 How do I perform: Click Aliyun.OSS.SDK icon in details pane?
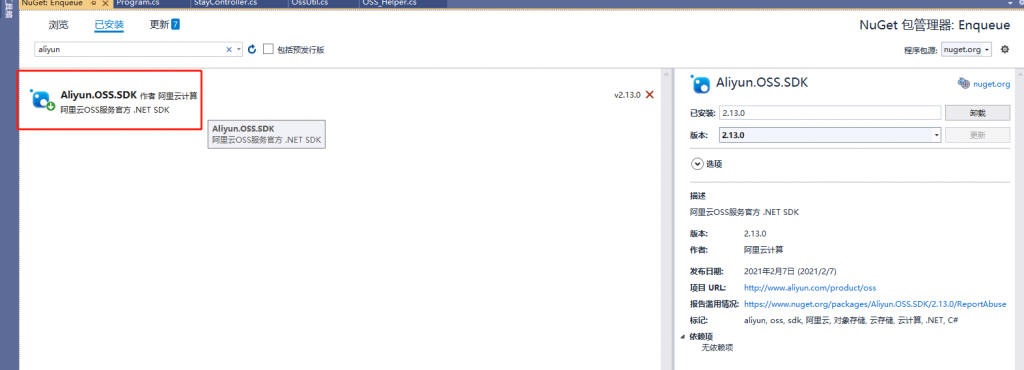pos(700,83)
